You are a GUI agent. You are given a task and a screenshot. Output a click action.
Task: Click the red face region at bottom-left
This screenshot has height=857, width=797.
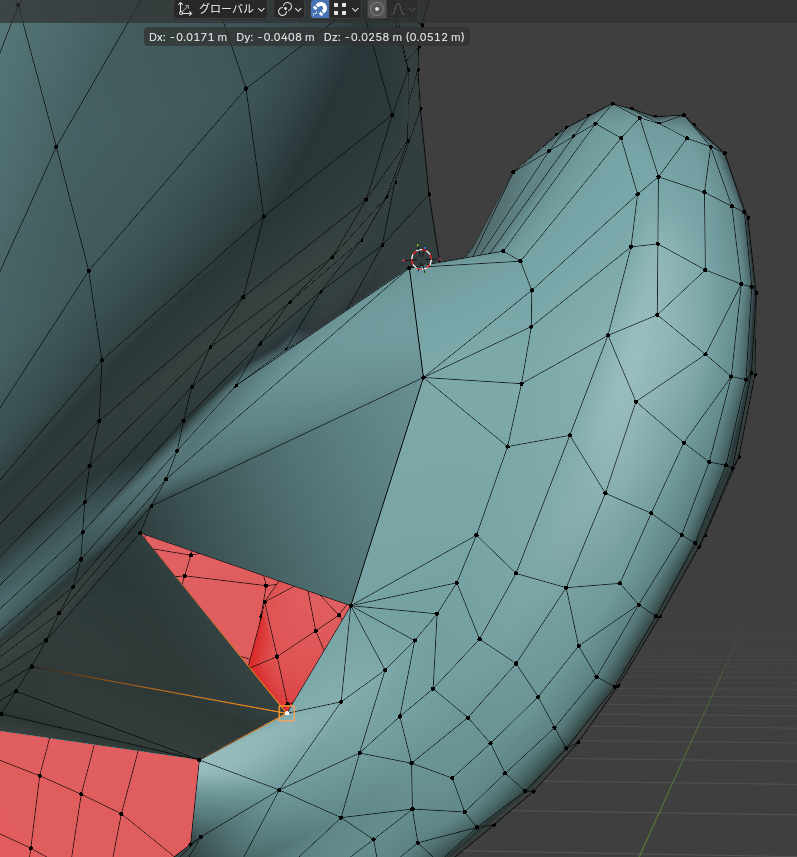click(90, 790)
